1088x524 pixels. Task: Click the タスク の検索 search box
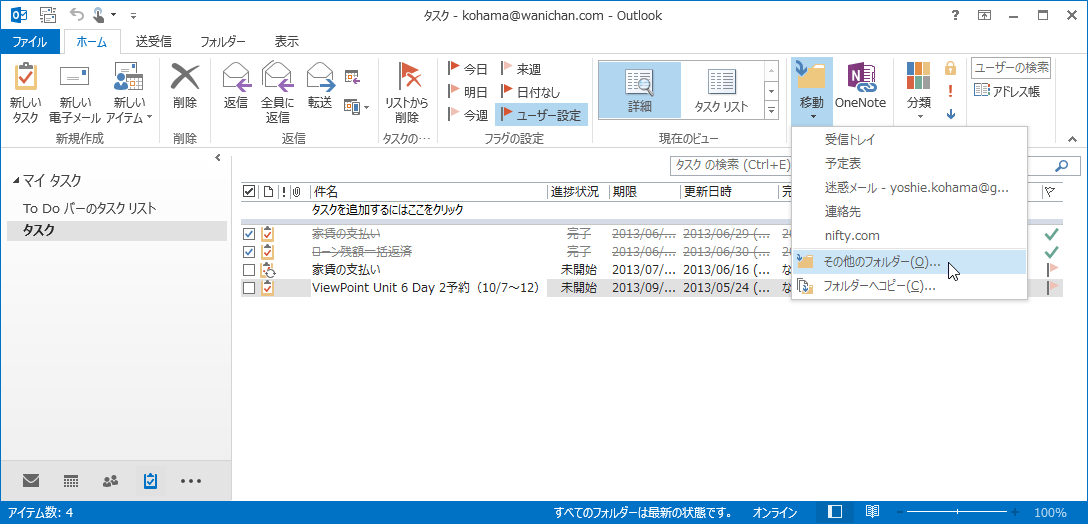click(730, 165)
